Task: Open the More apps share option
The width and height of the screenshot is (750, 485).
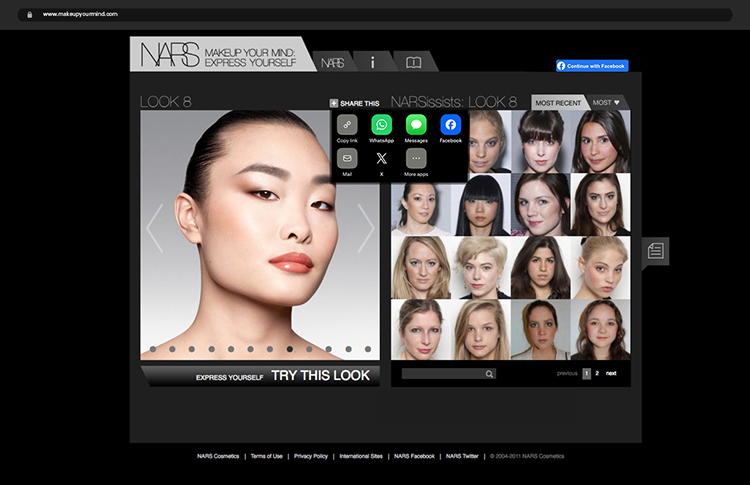Action: pyautogui.click(x=416, y=158)
